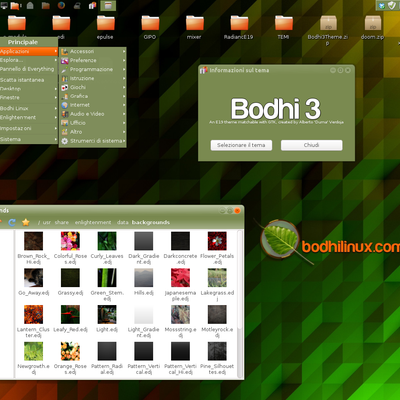Open the Programmazione submenu
Screen dimensions: 400x400
tap(93, 69)
